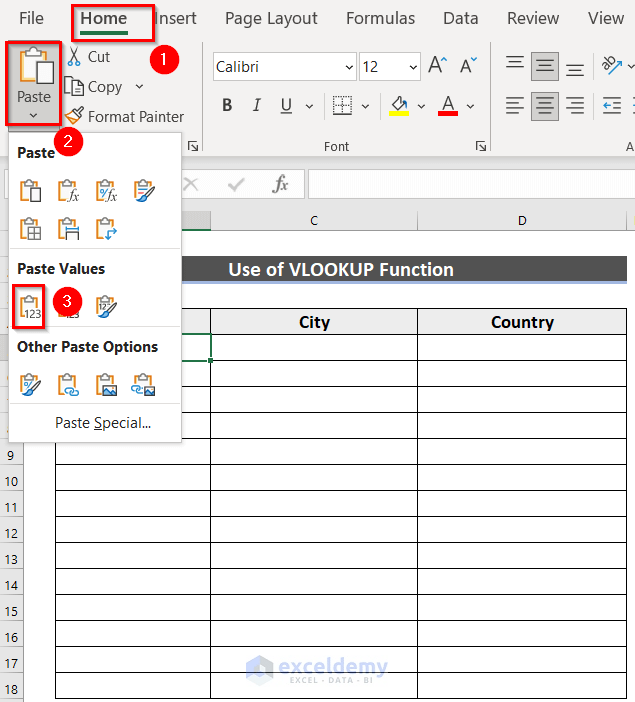Switch to the Review tab

(x=533, y=18)
